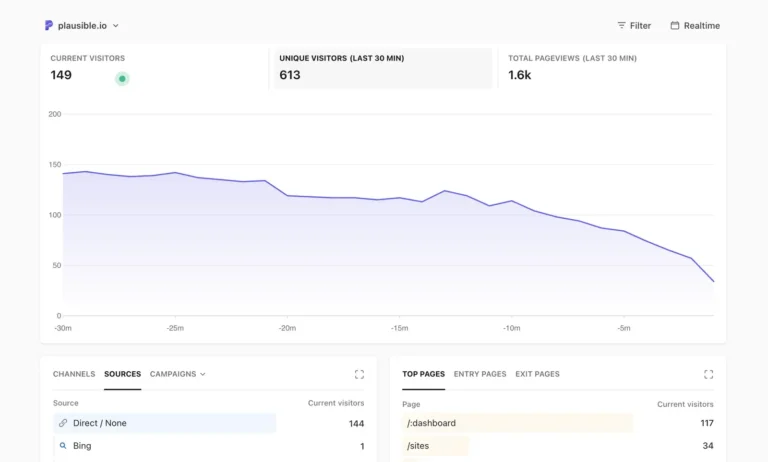
Task: Click the 144 visitors value for Direct
Action: coord(357,424)
